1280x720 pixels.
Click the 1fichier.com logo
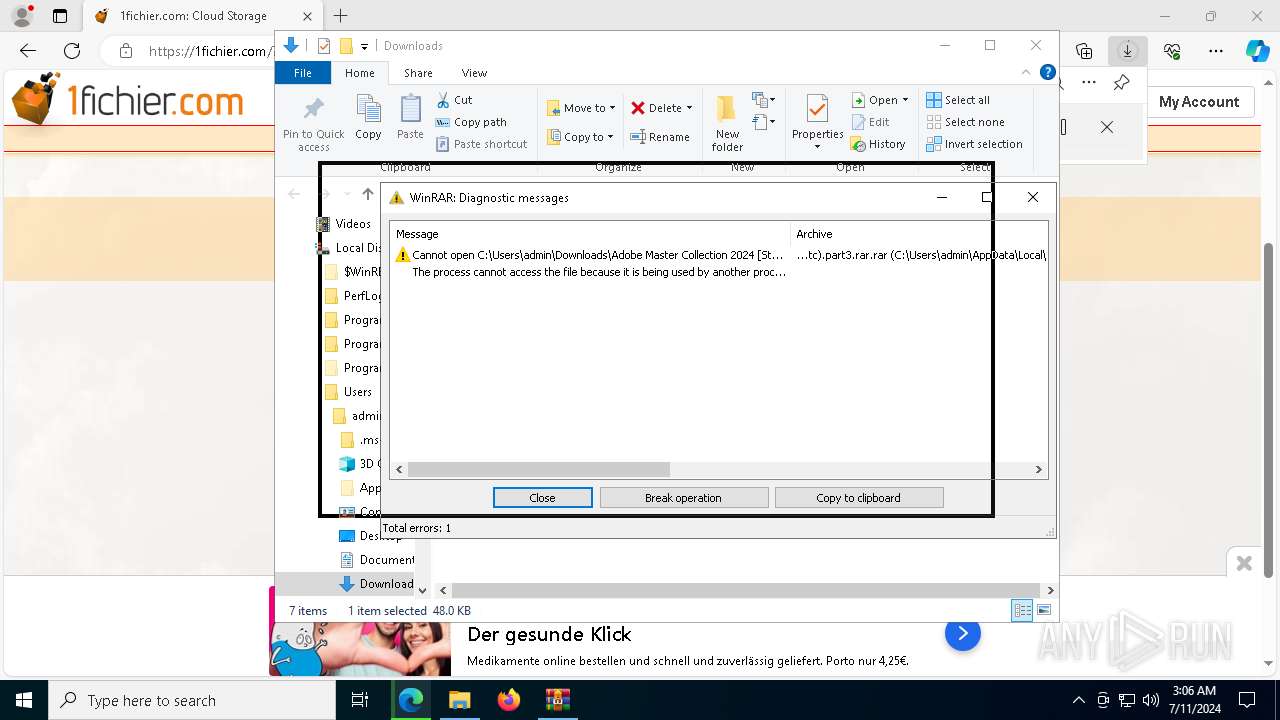coord(128,100)
